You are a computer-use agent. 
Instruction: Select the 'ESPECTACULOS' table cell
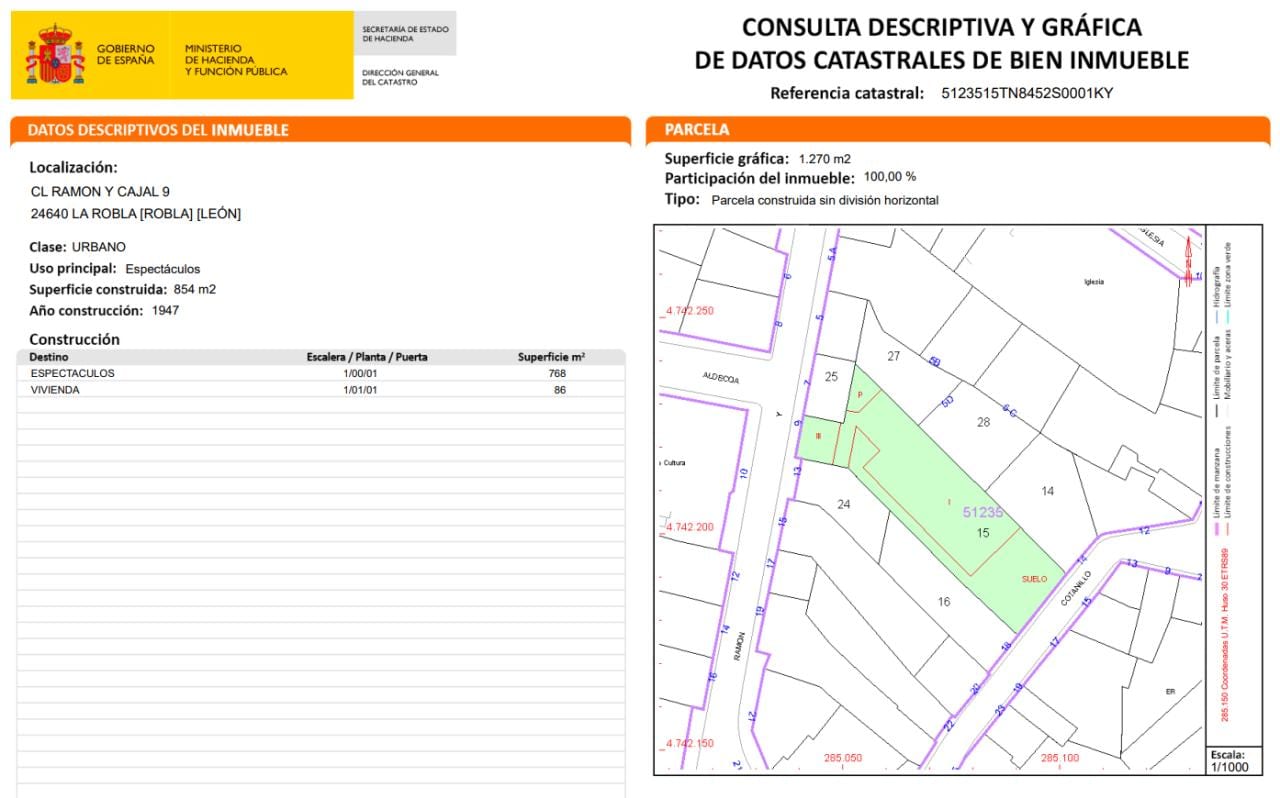tap(73, 373)
